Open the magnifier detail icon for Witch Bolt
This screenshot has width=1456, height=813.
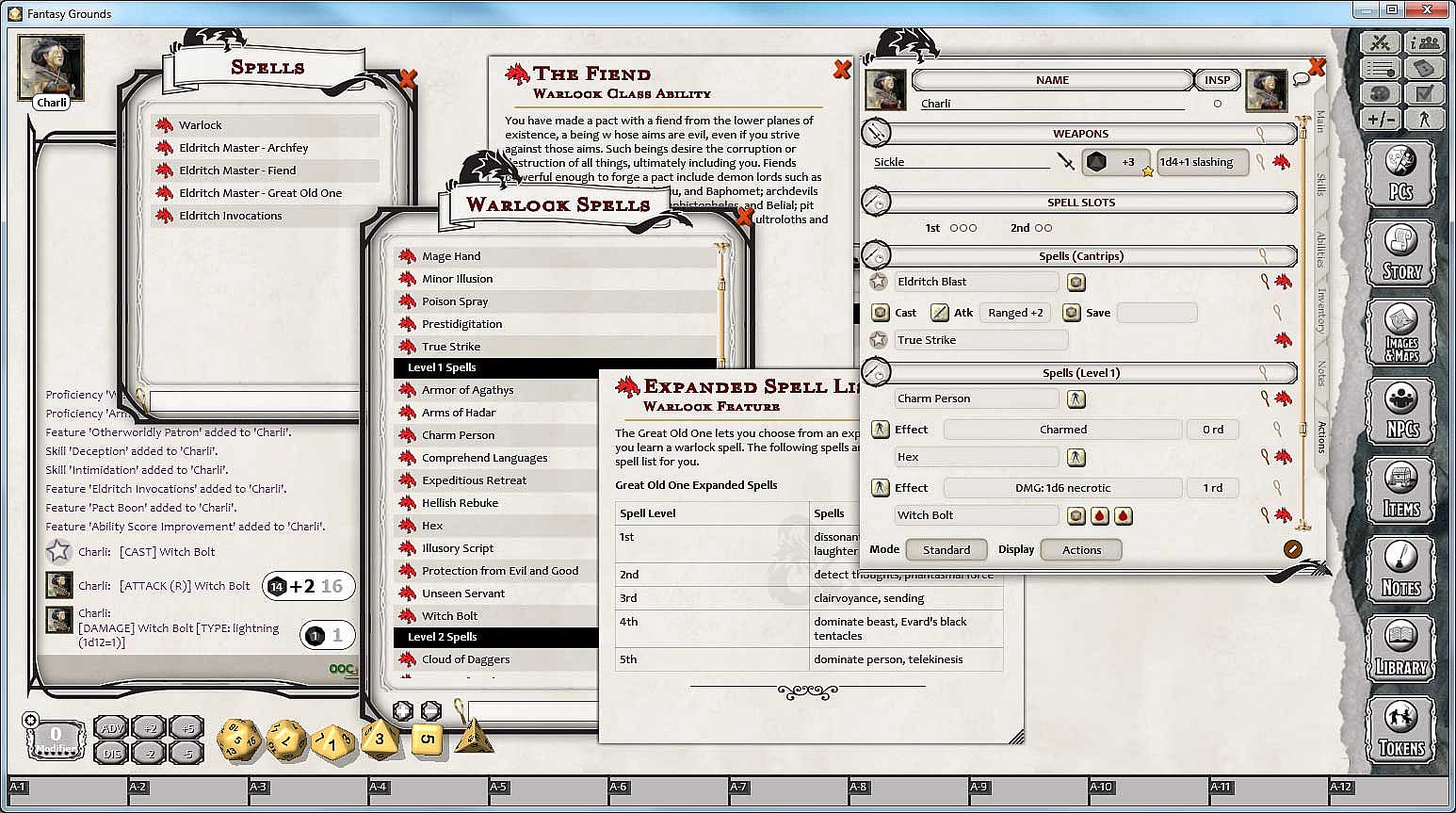(1265, 515)
